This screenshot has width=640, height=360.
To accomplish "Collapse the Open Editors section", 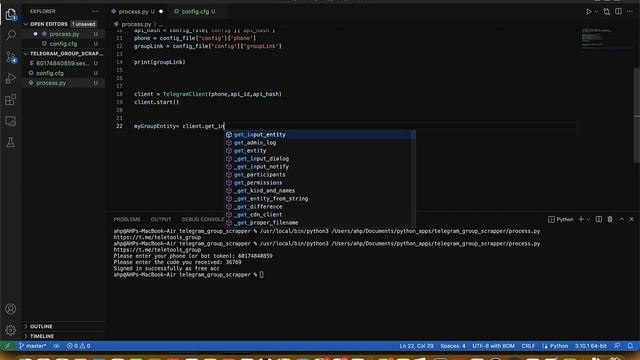I will [x=63, y=24].
